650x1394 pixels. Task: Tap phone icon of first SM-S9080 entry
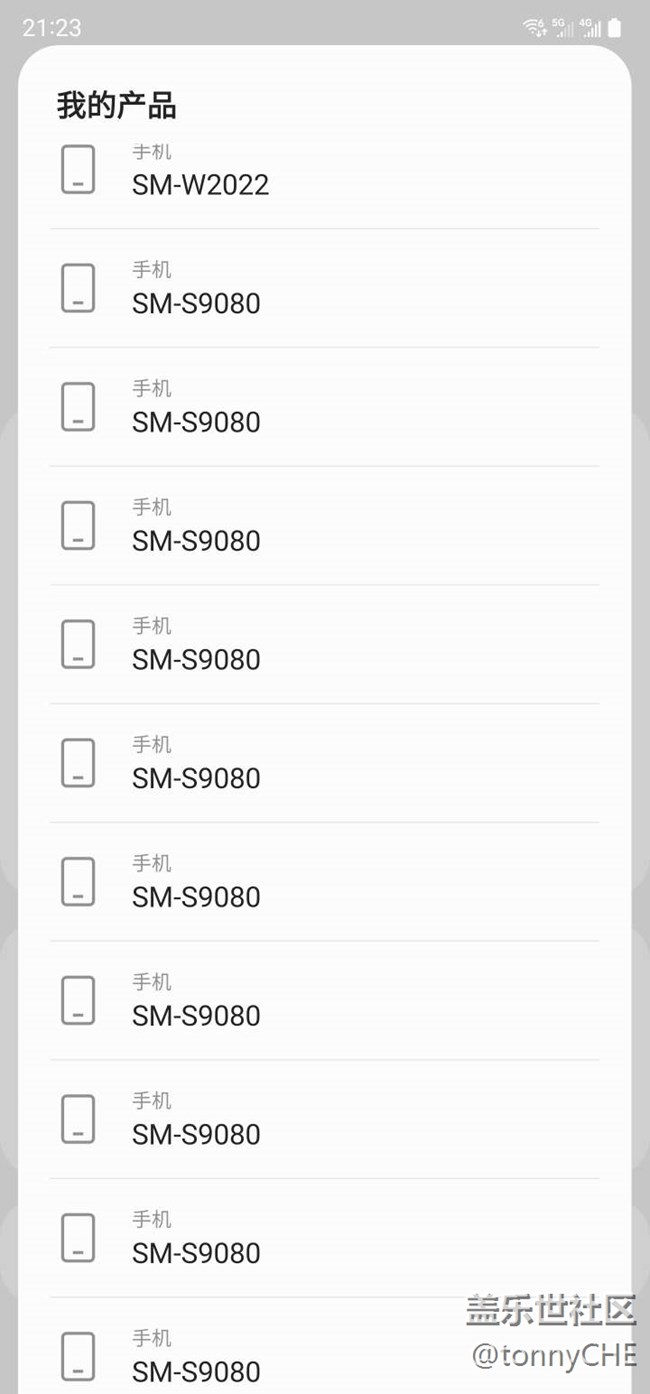point(78,288)
